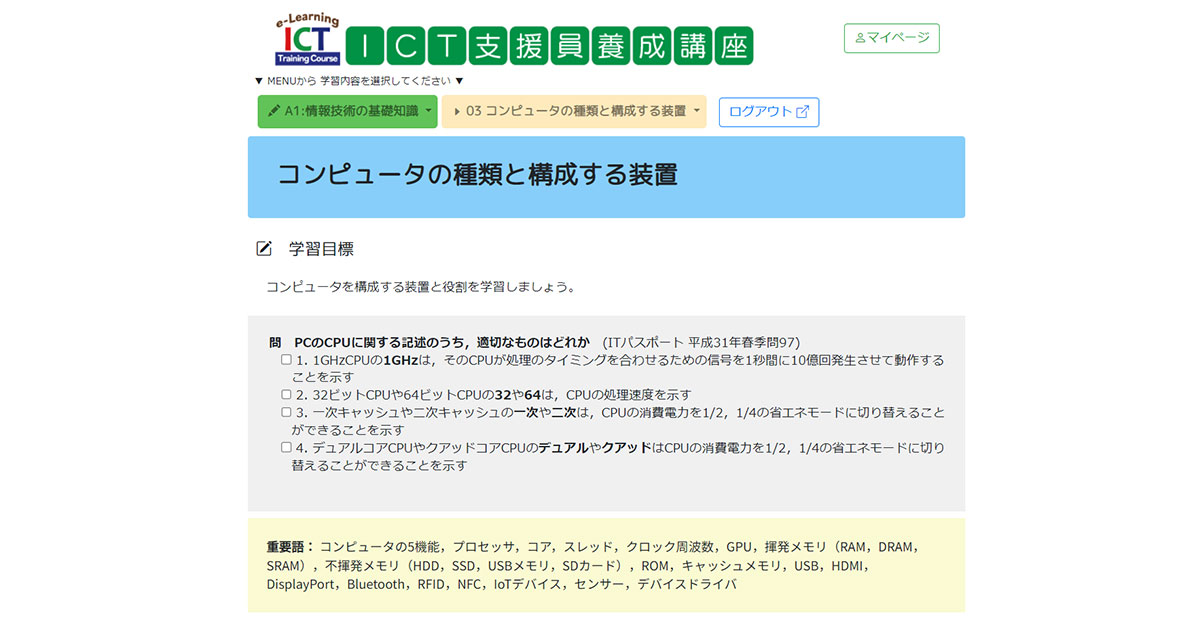Click the ログアウト button
Viewport: 1200px width, 630px height.
(x=769, y=112)
